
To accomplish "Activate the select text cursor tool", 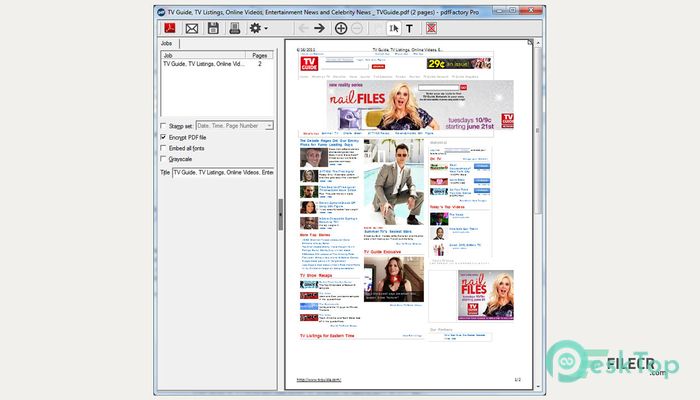I will point(394,28).
